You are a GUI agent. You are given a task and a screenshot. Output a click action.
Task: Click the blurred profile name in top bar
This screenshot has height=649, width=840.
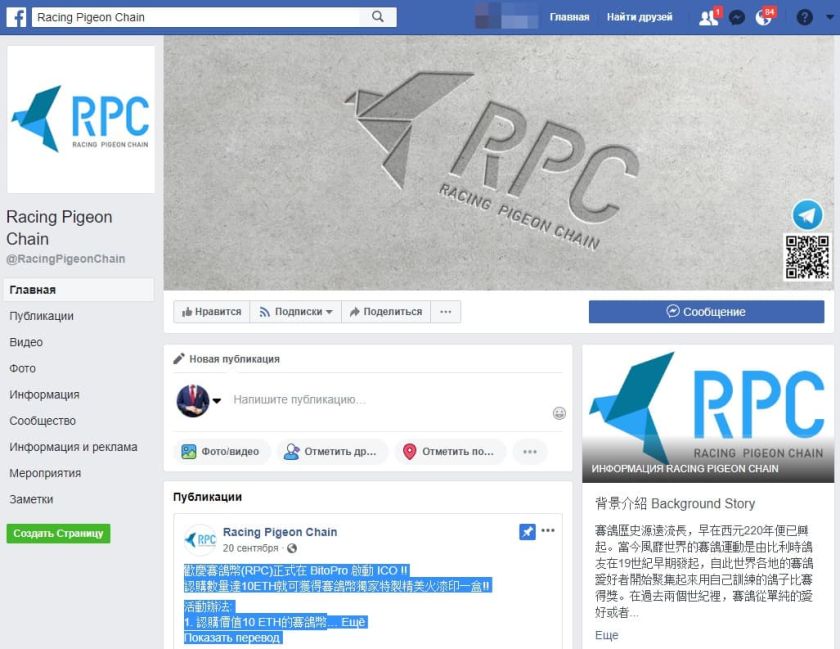(x=507, y=17)
